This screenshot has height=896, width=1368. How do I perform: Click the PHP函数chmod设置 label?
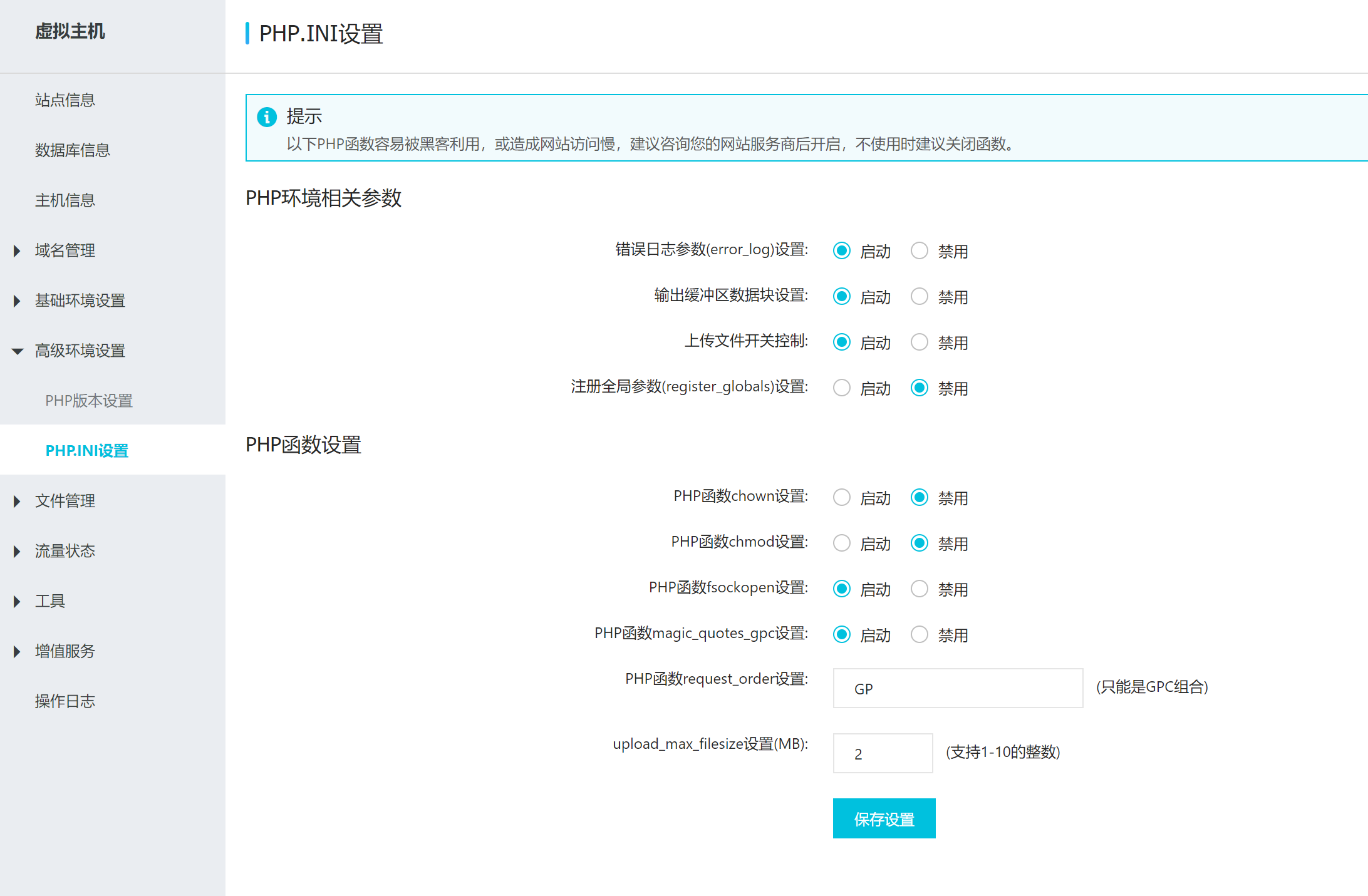(x=740, y=542)
